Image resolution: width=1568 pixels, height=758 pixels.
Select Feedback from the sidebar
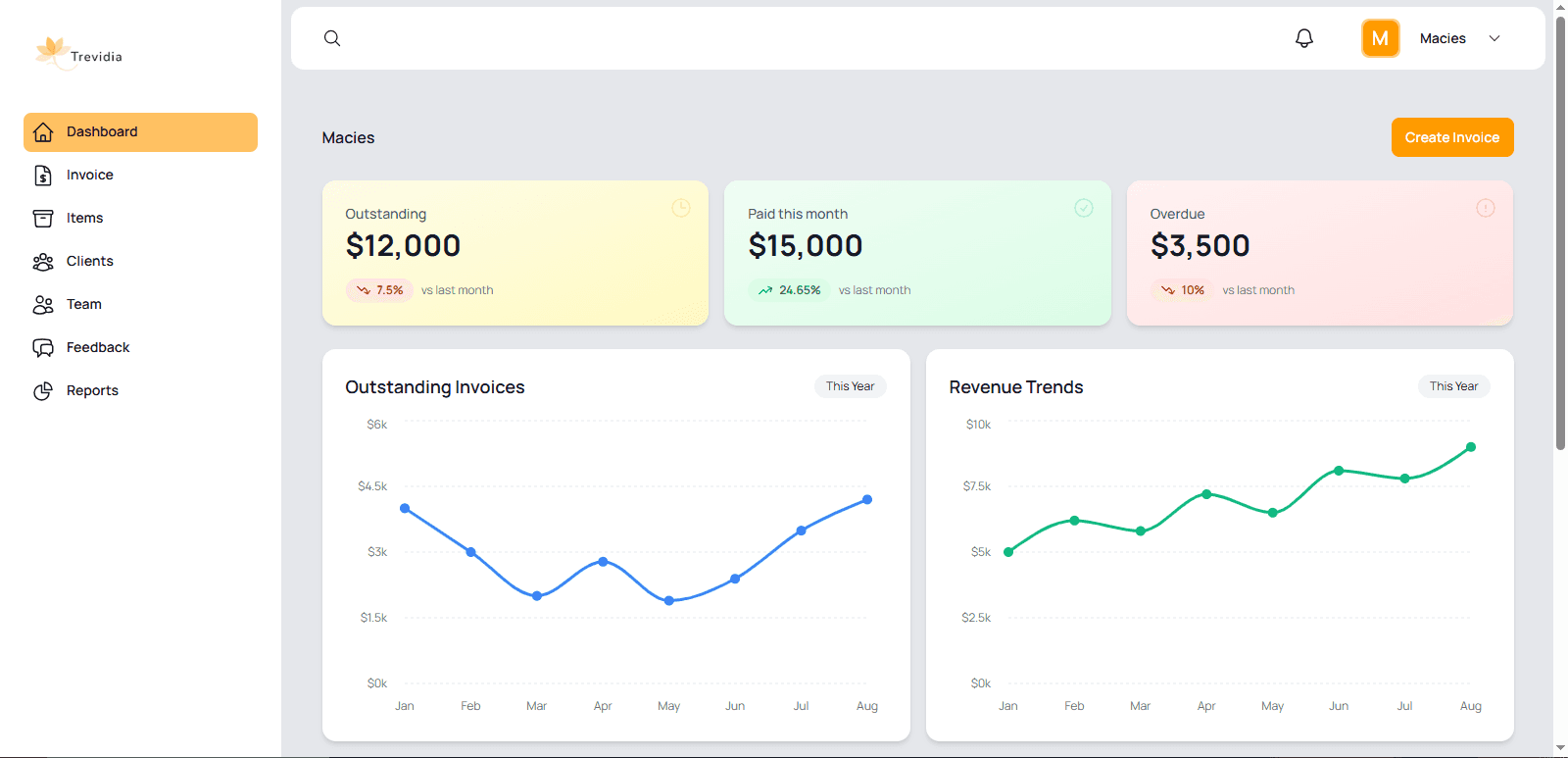pos(98,347)
